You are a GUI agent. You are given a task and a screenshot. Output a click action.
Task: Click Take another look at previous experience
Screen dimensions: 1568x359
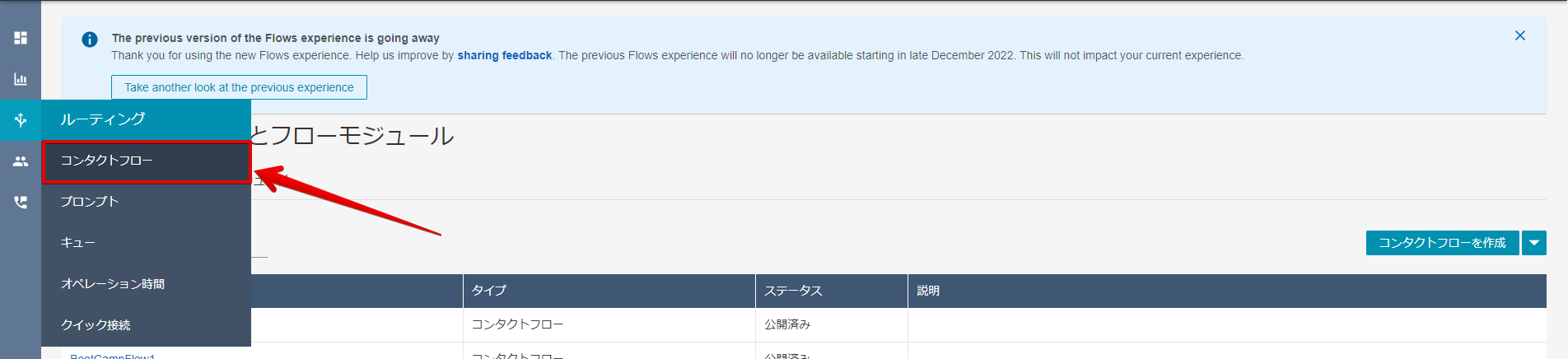(239, 87)
